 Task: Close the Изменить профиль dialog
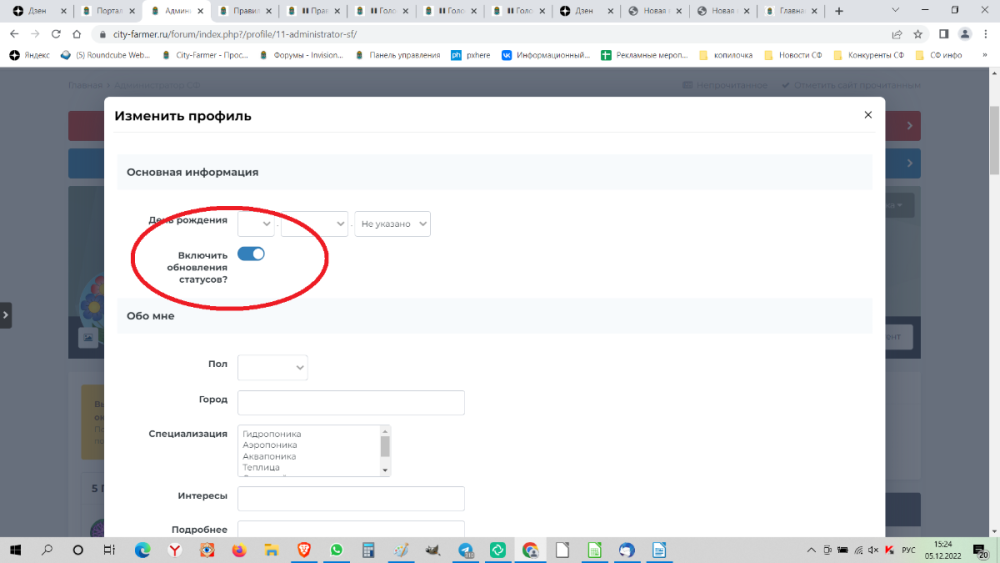(x=868, y=116)
